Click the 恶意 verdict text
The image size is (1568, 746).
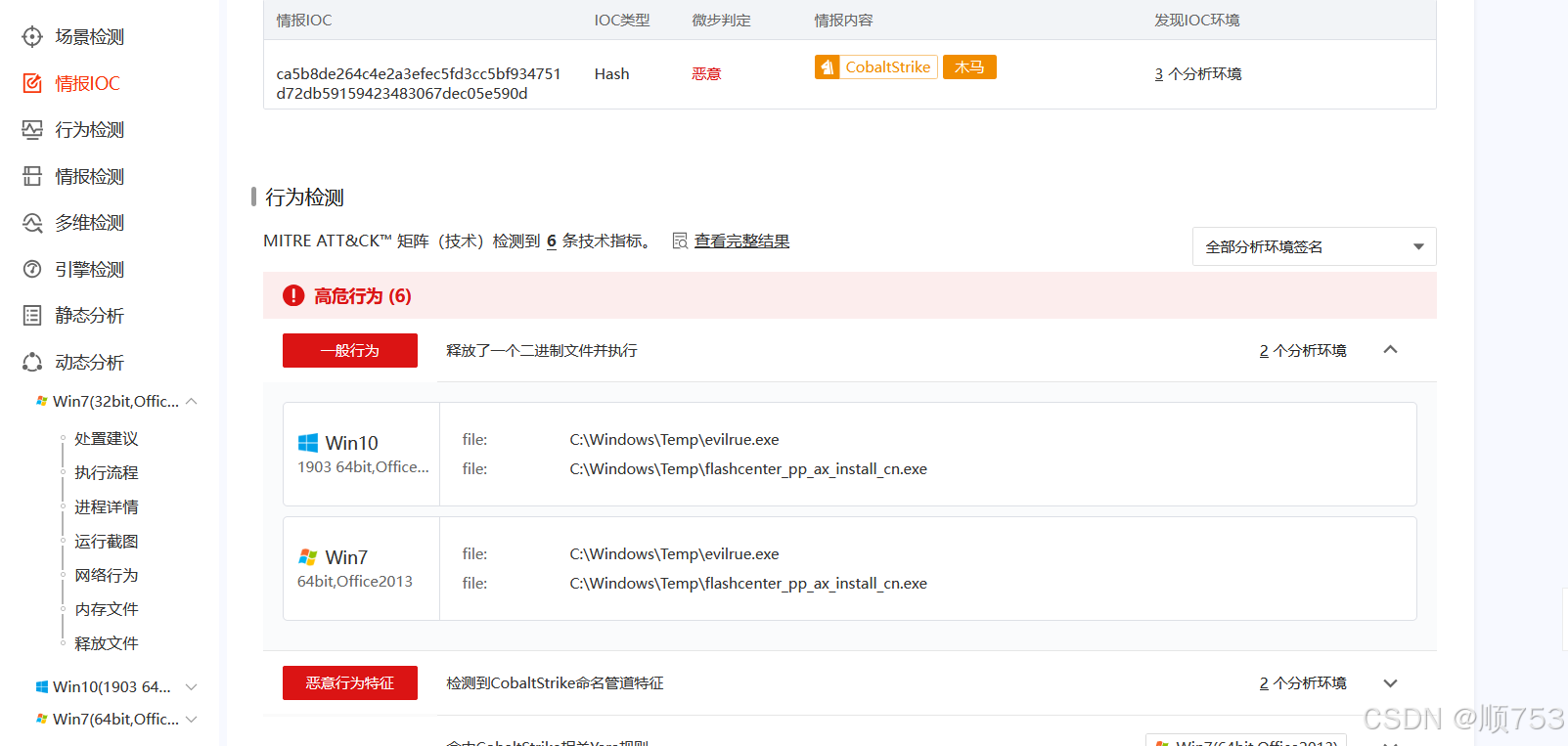[x=706, y=74]
